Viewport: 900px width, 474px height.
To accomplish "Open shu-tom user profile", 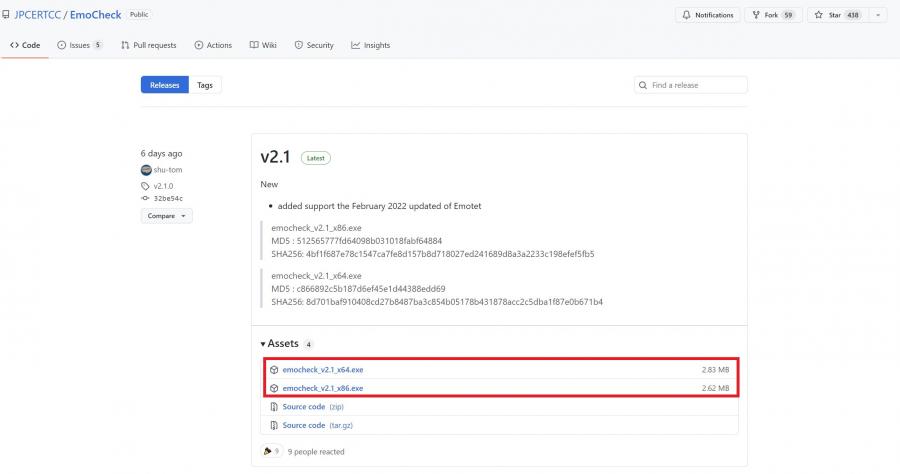I will (x=168, y=170).
